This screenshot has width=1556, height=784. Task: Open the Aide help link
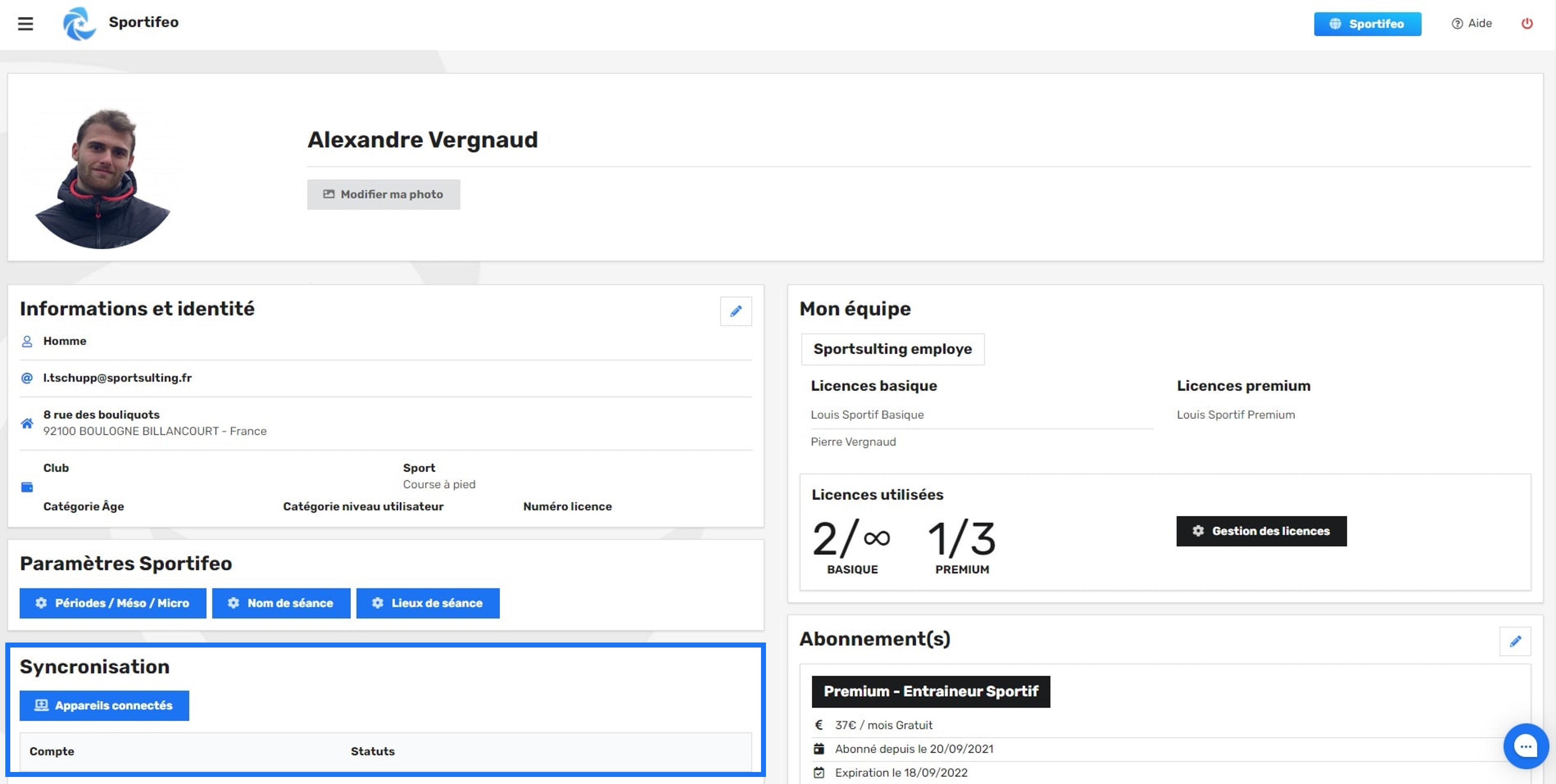click(1471, 24)
